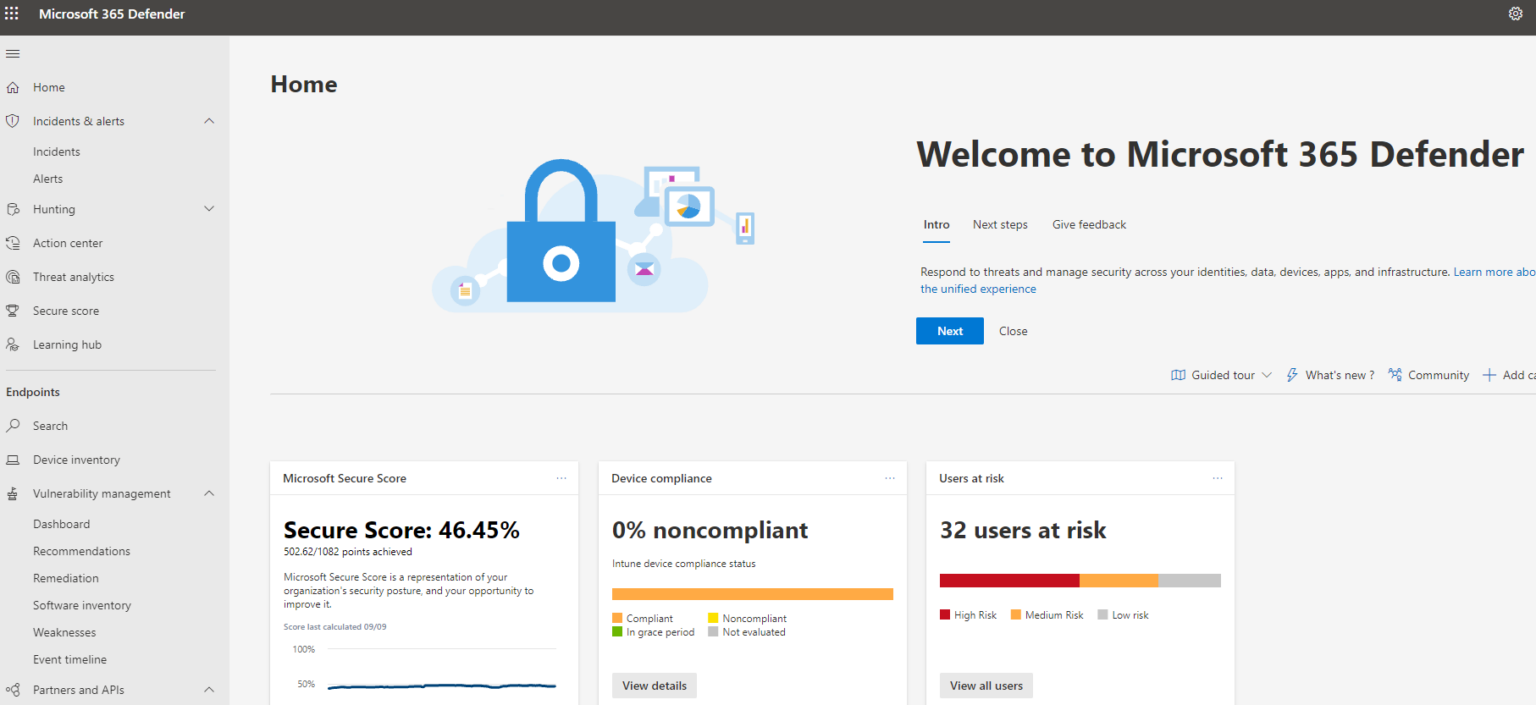Open Weaknesses in the sidebar

(x=64, y=632)
